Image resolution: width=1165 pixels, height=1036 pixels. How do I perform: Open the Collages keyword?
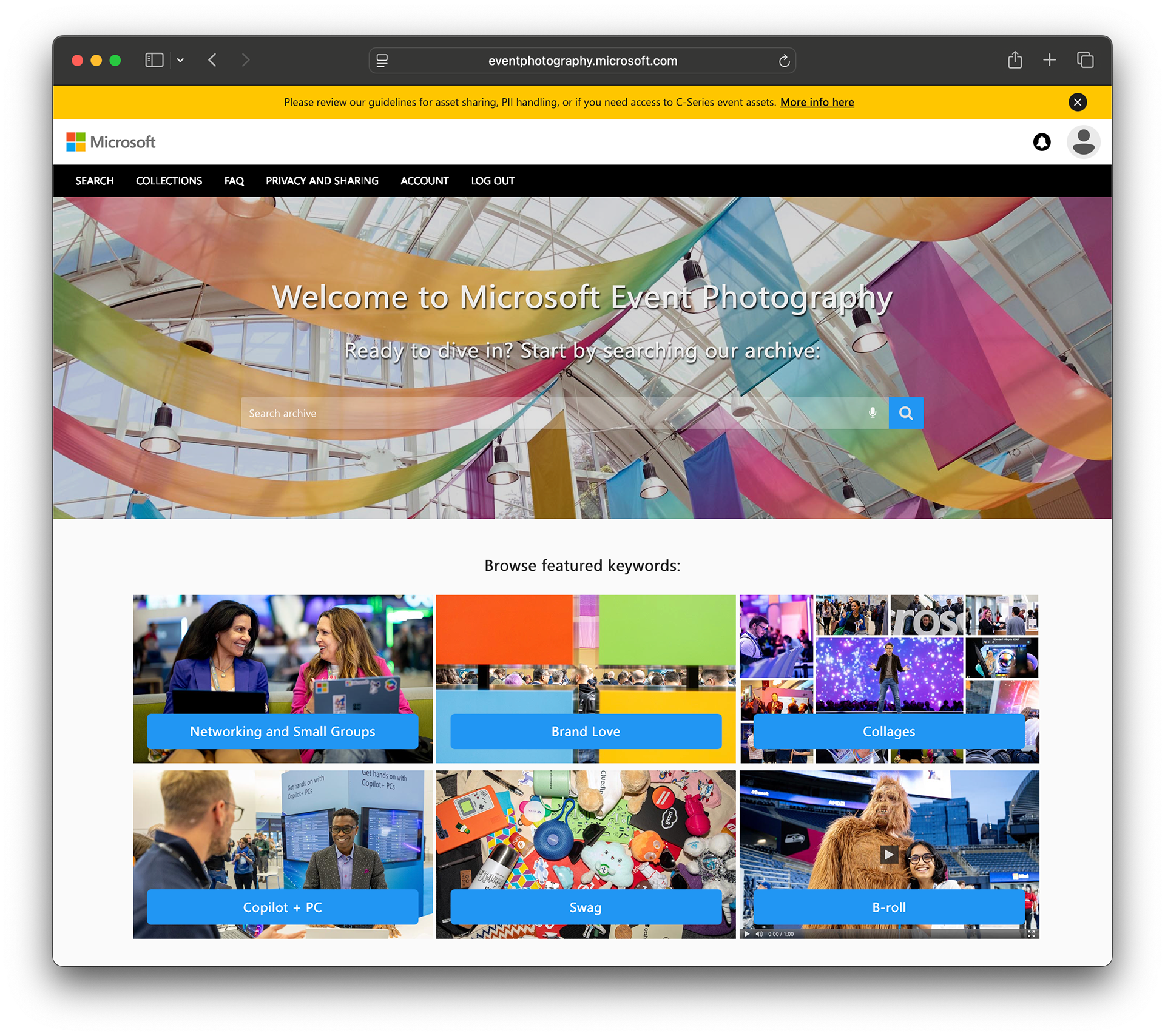[x=889, y=732]
